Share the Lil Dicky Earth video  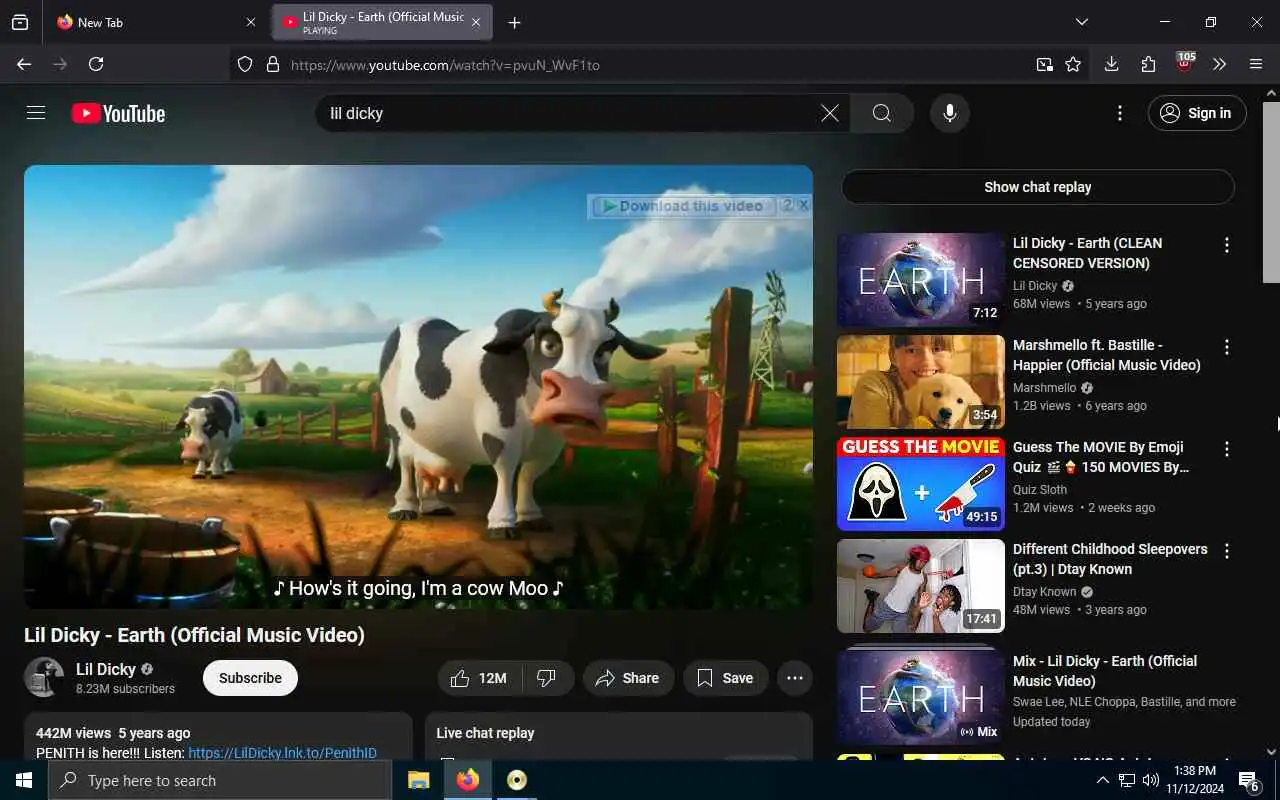[628, 678]
